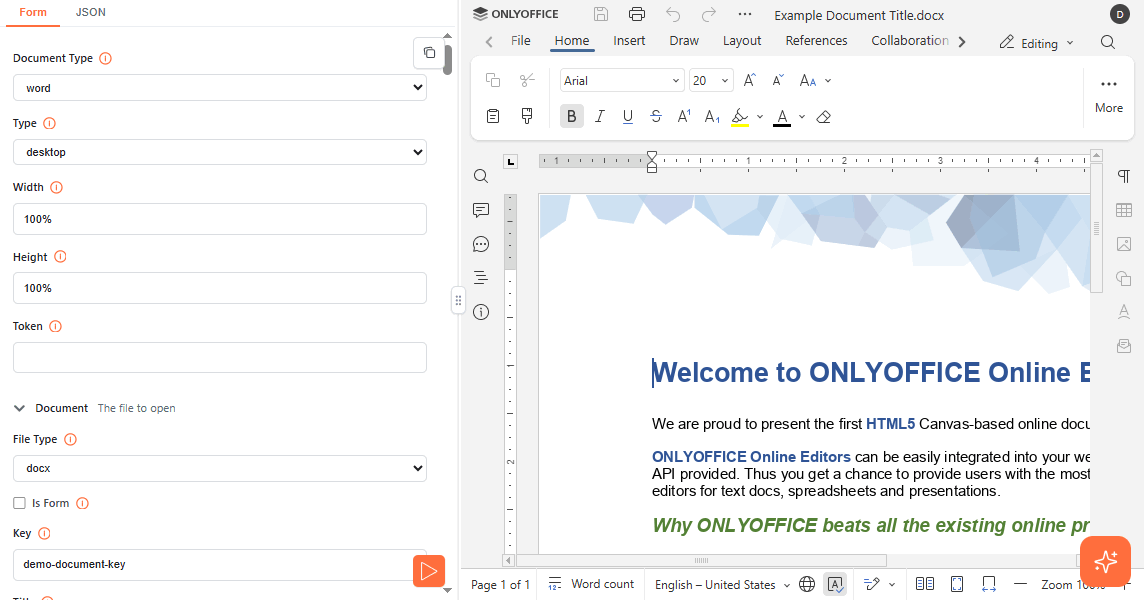Collapse the Document section
The height and width of the screenshot is (600, 1144).
(19, 408)
